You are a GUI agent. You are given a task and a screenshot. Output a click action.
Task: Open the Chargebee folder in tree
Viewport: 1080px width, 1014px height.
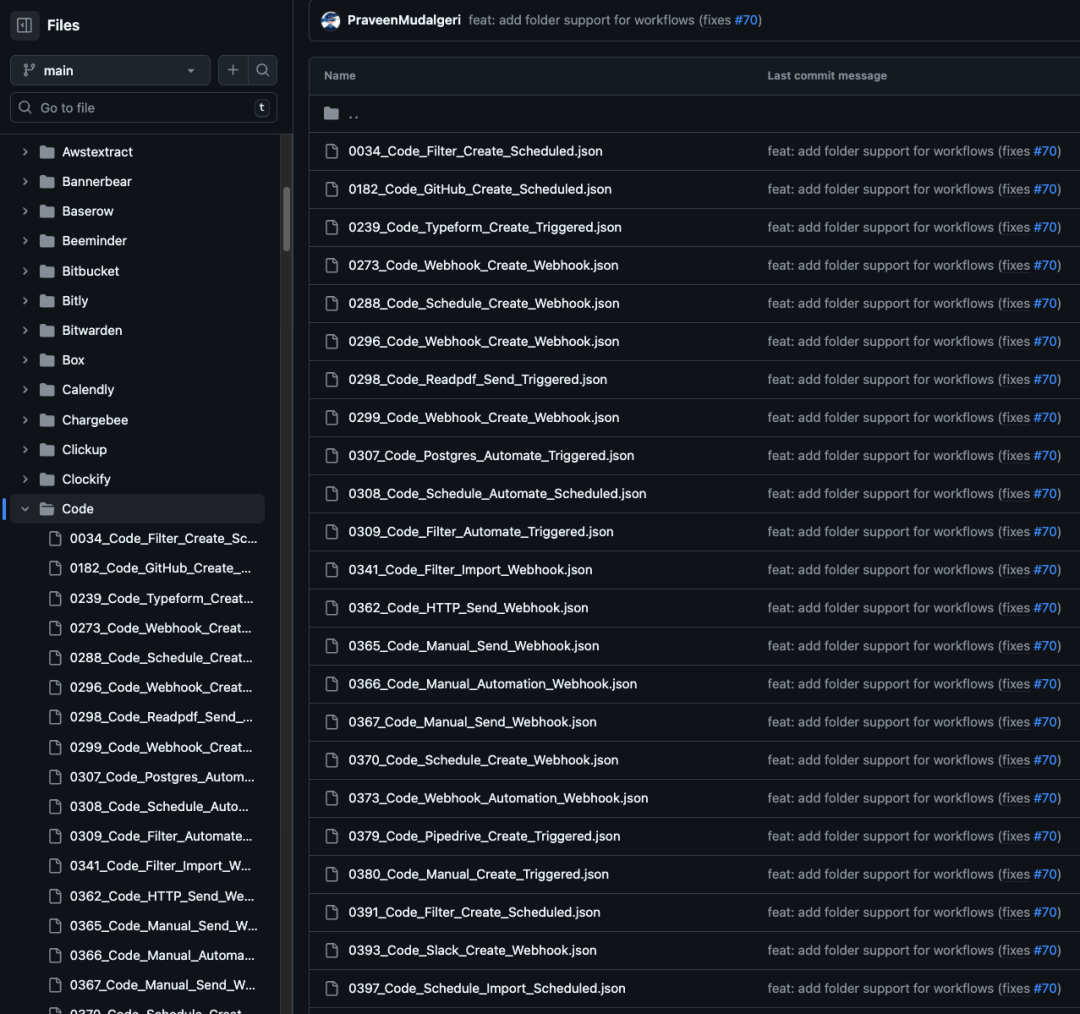95,420
